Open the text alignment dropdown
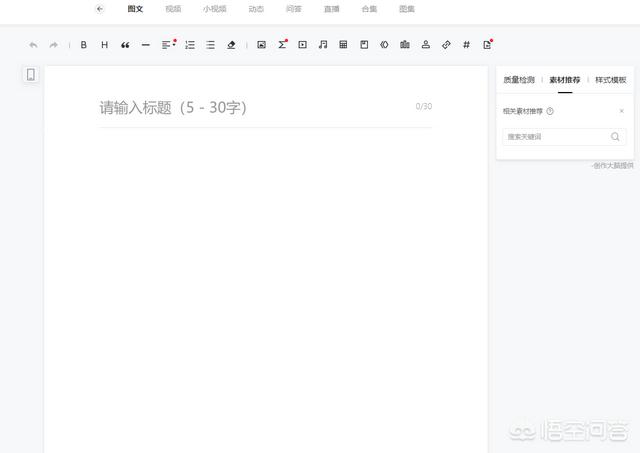Screen dimensions: 640x453 coord(167,45)
